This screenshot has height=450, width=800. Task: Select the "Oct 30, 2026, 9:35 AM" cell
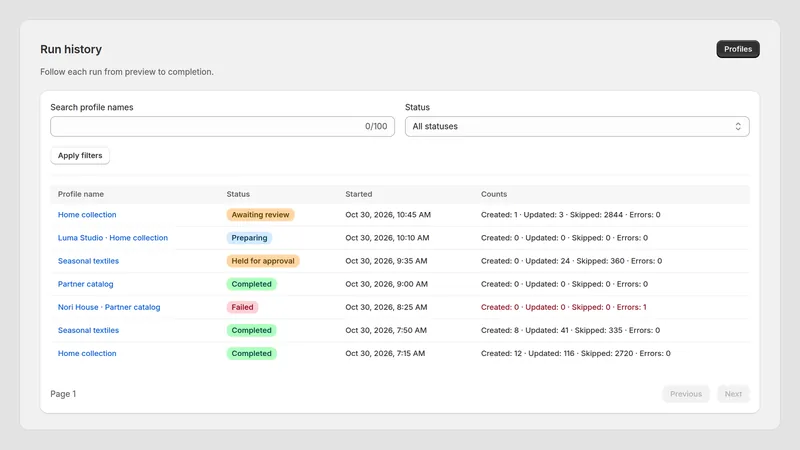(x=386, y=261)
